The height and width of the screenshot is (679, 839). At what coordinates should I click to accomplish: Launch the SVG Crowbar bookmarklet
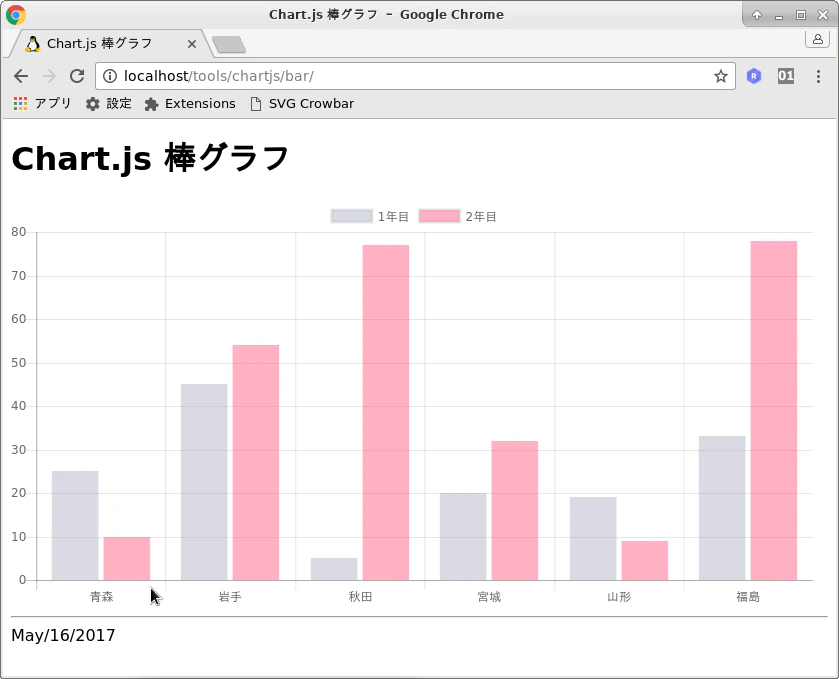(x=302, y=103)
